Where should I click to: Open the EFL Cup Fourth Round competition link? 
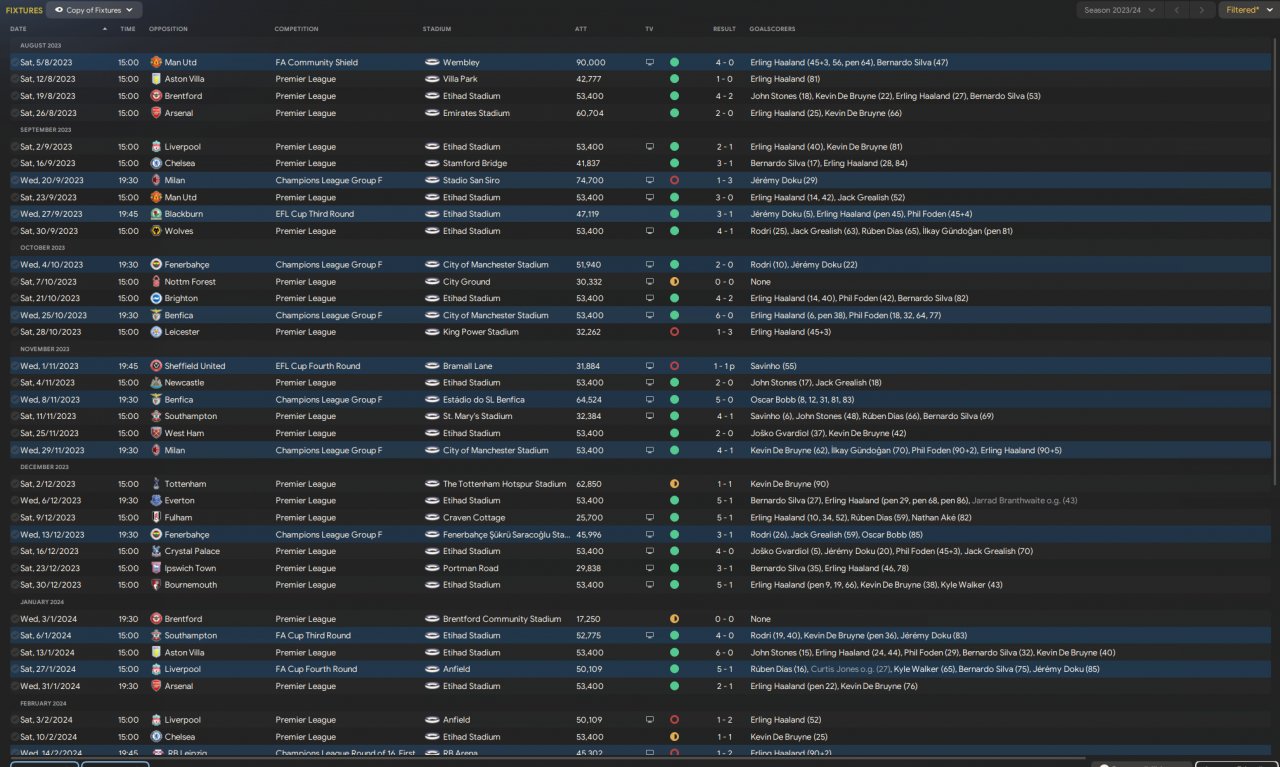[318, 366]
